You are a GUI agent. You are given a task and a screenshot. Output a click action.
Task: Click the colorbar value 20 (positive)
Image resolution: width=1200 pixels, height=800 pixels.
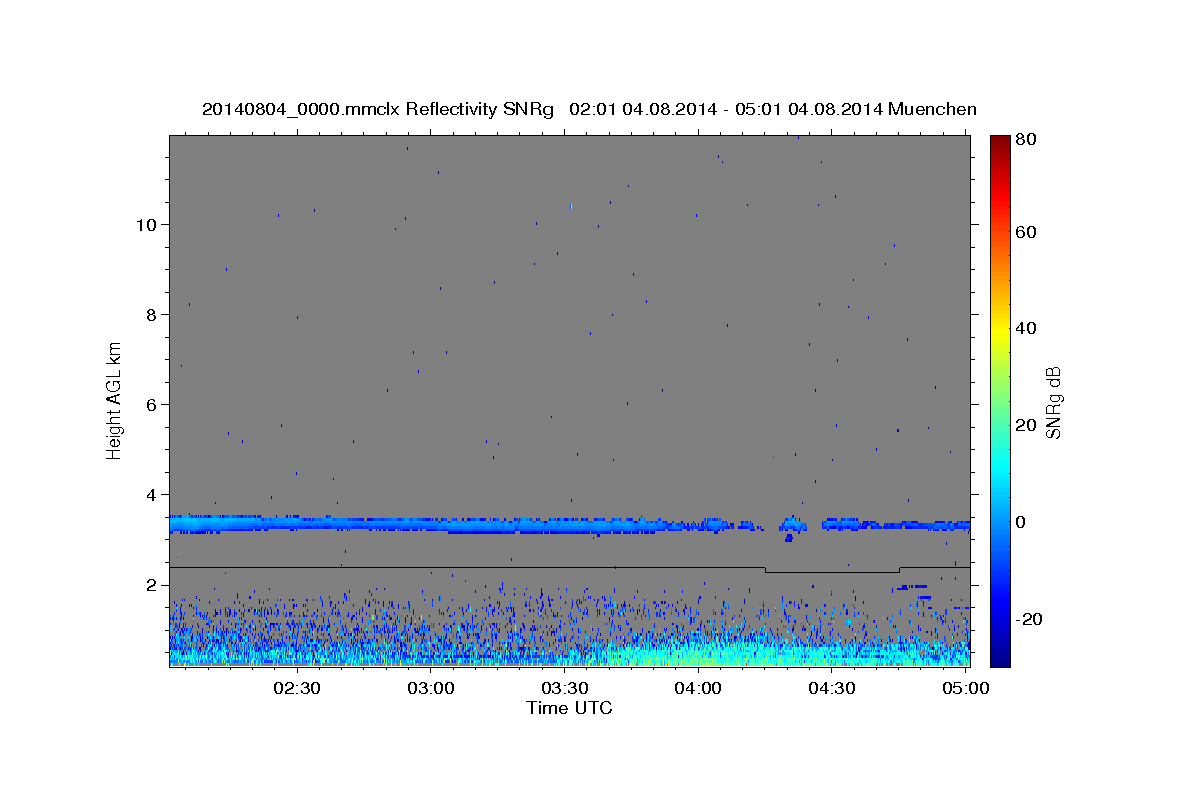1027,425
